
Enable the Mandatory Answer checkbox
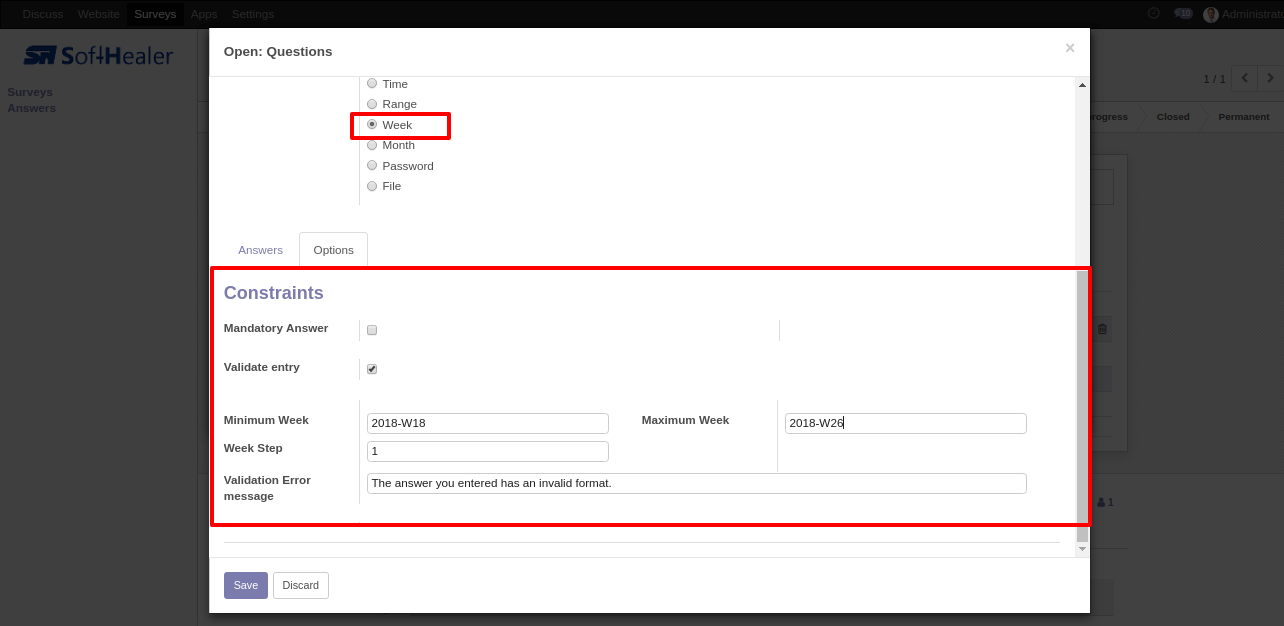[x=372, y=330]
